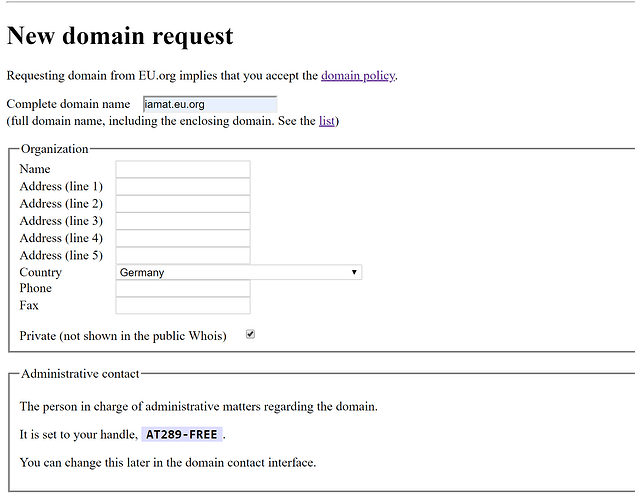Viewport: 635px width, 500px height.
Task: Click the Organization section legend
Action: (55, 149)
